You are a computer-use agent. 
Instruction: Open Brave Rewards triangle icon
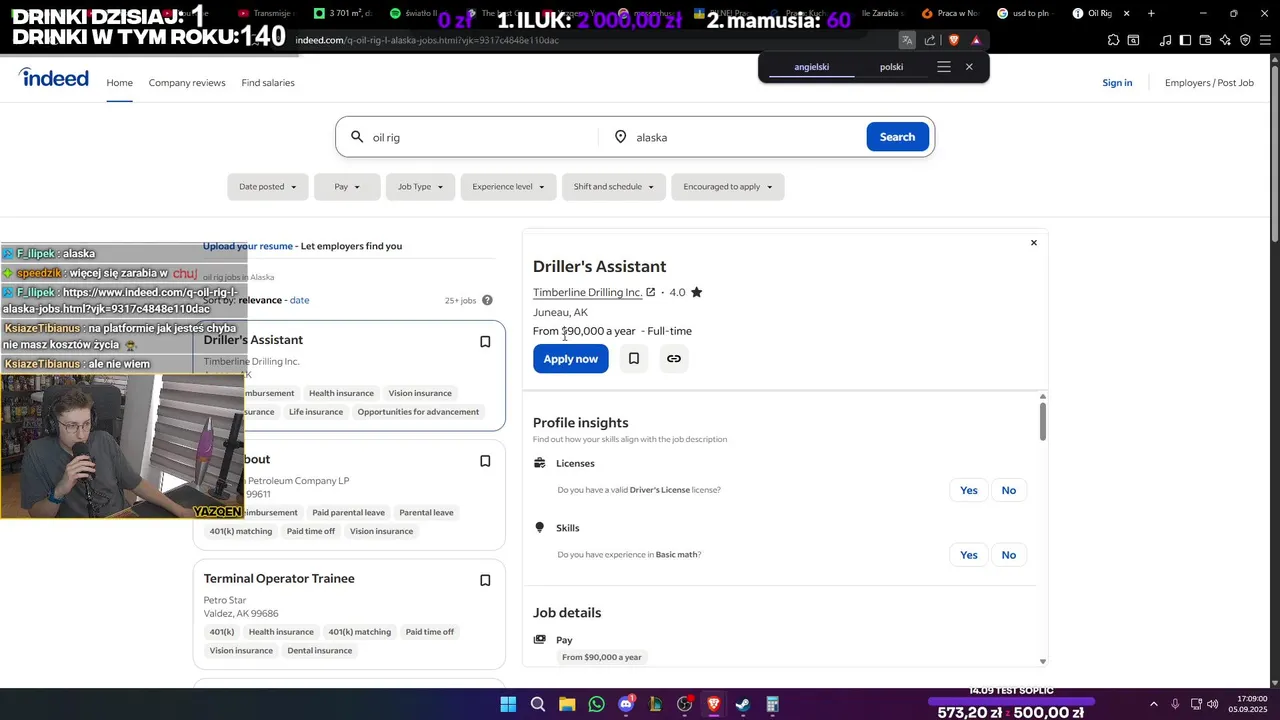pyautogui.click(x=976, y=40)
